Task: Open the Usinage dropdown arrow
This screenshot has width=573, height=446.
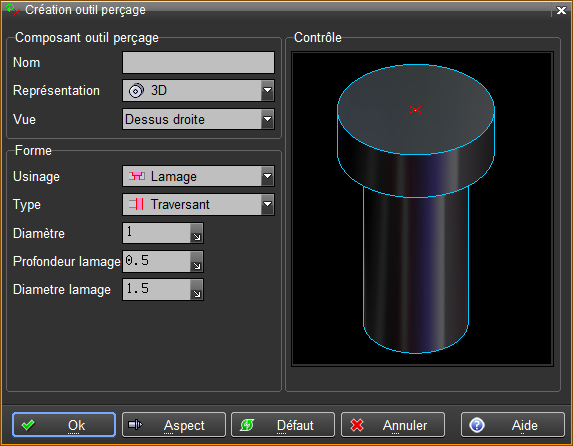Action: (x=267, y=176)
